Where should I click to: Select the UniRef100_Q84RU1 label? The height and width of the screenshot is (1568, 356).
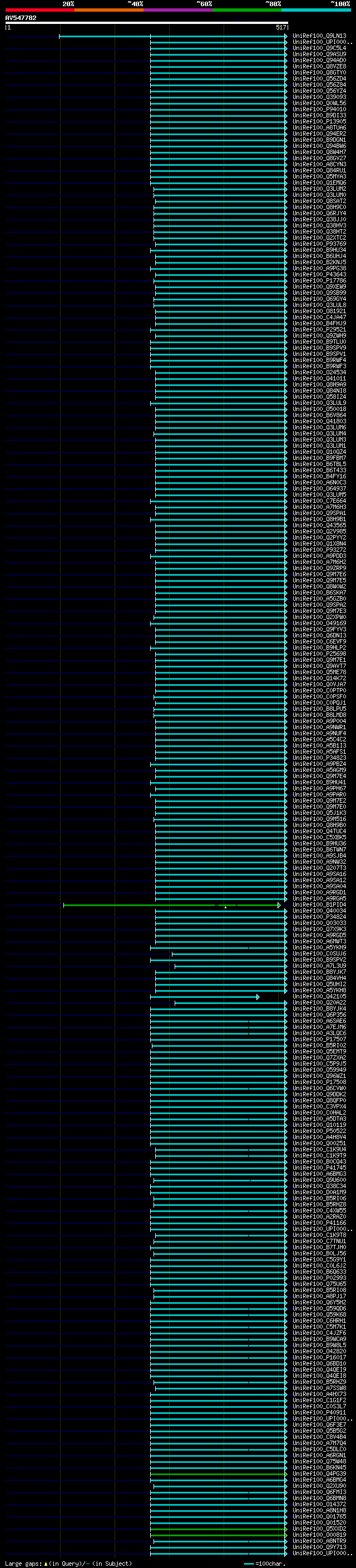click(319, 170)
